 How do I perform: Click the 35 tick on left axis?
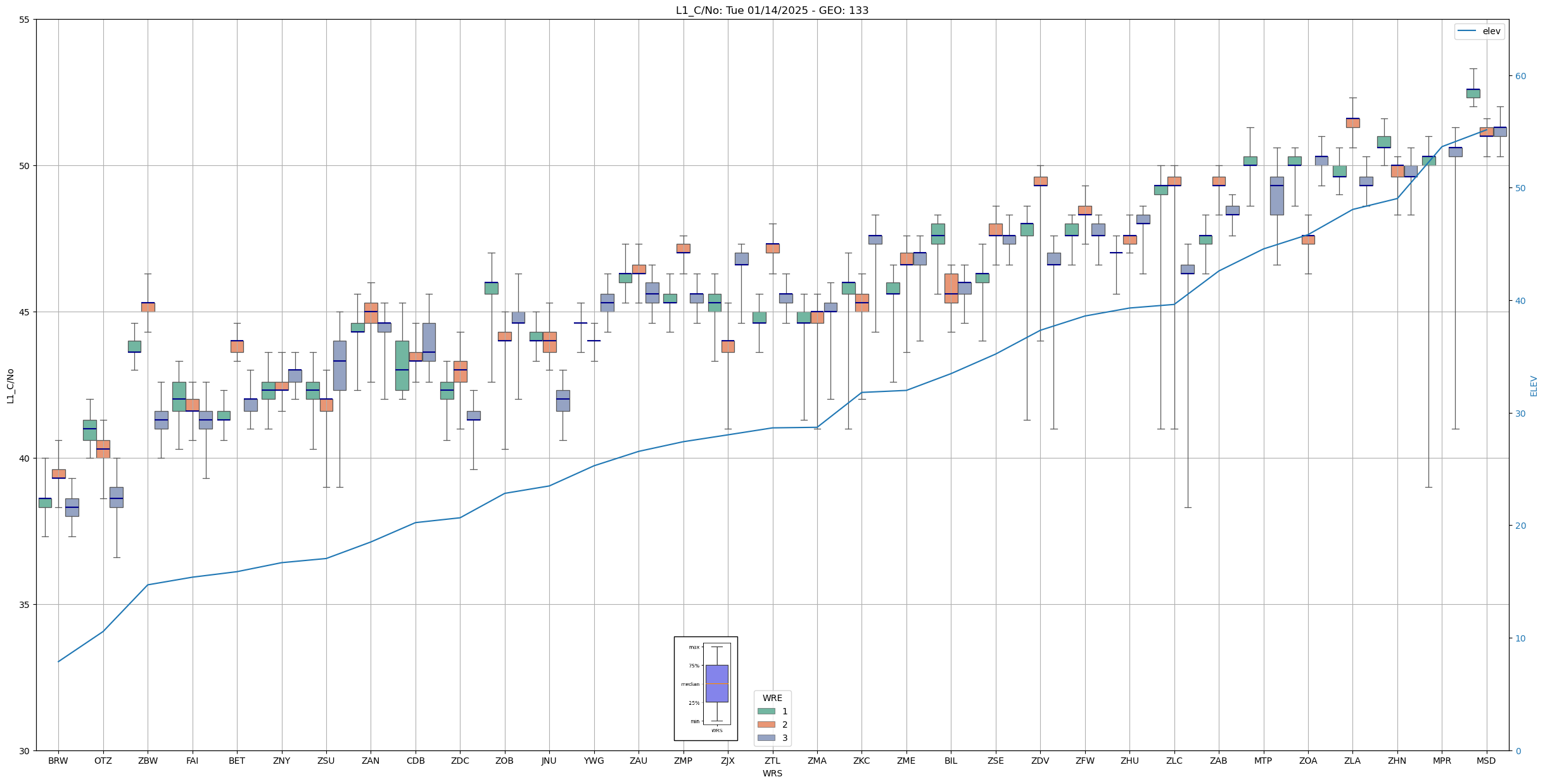25,605
